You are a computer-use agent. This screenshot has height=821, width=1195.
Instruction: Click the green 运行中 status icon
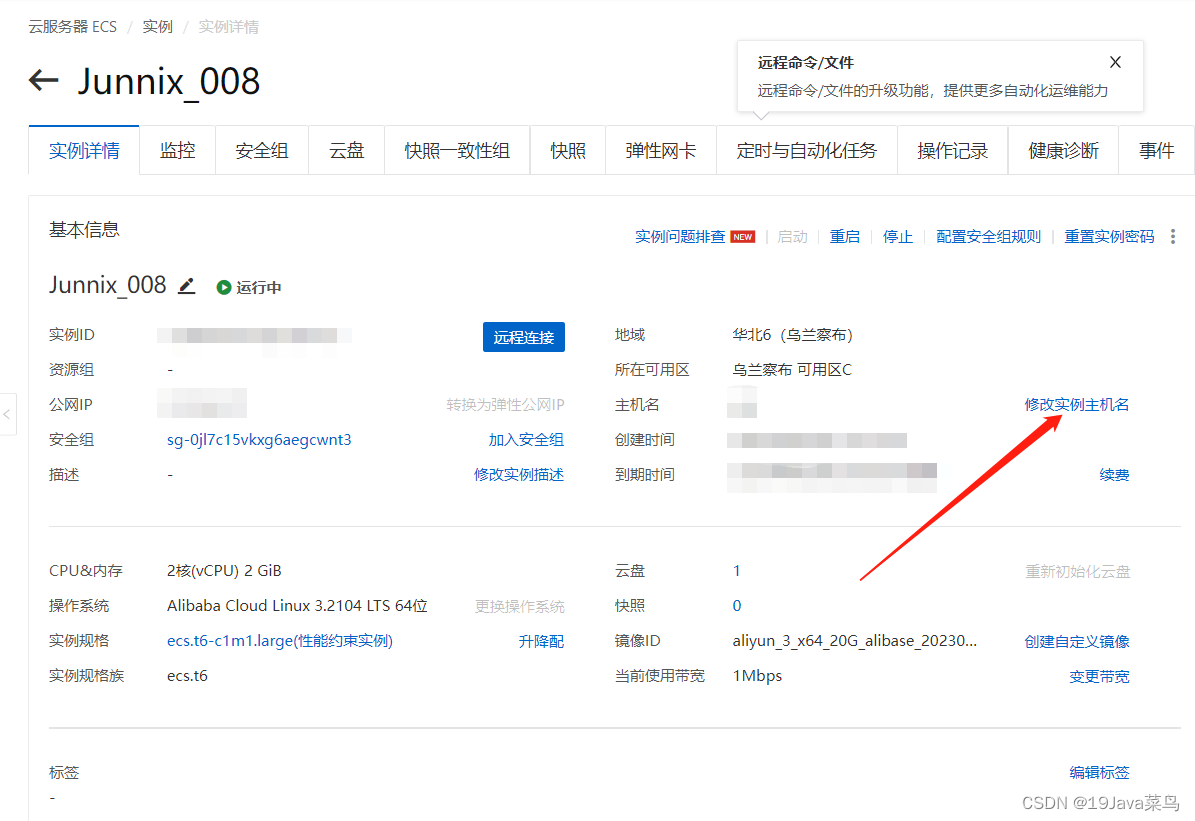[x=223, y=287]
